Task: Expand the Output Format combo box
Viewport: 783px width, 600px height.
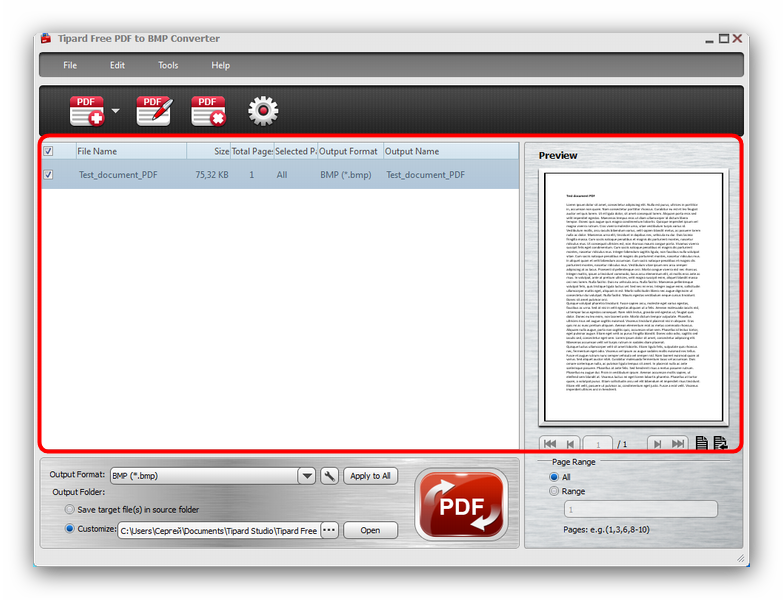Action: 307,476
